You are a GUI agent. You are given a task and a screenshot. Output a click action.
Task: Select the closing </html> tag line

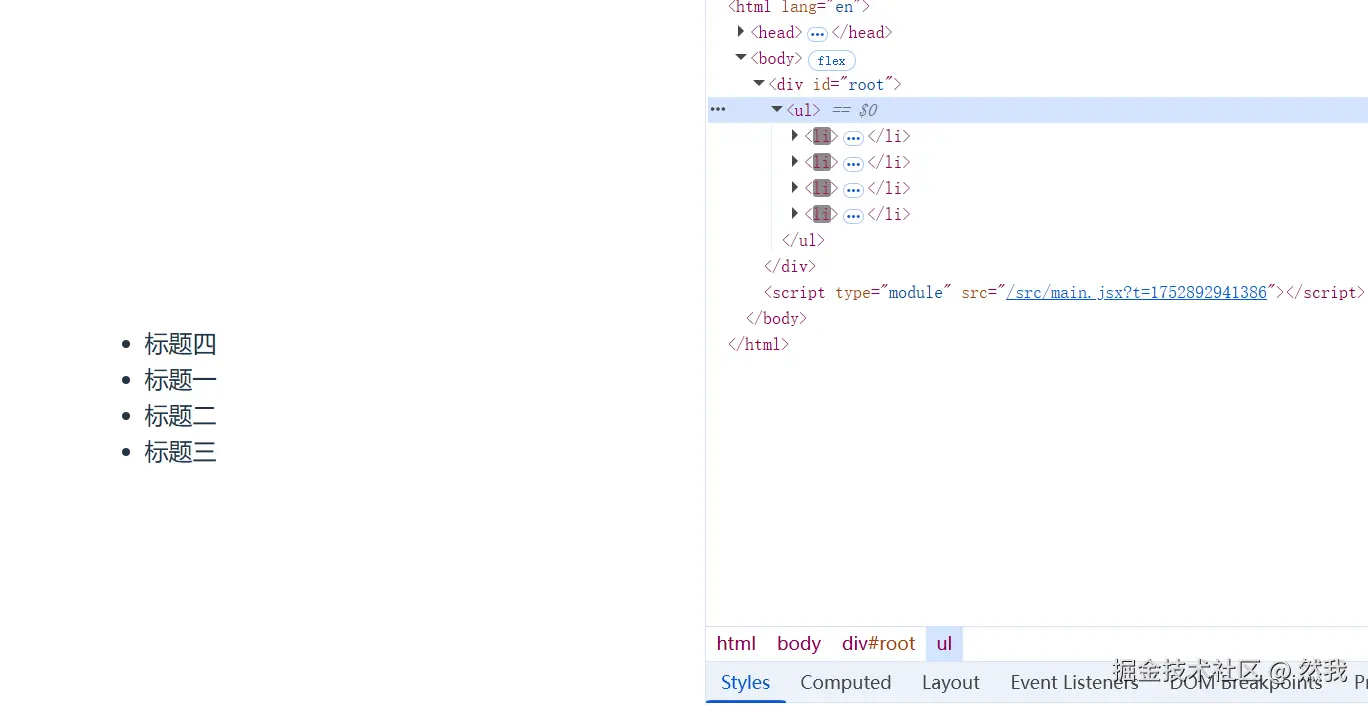[758, 344]
